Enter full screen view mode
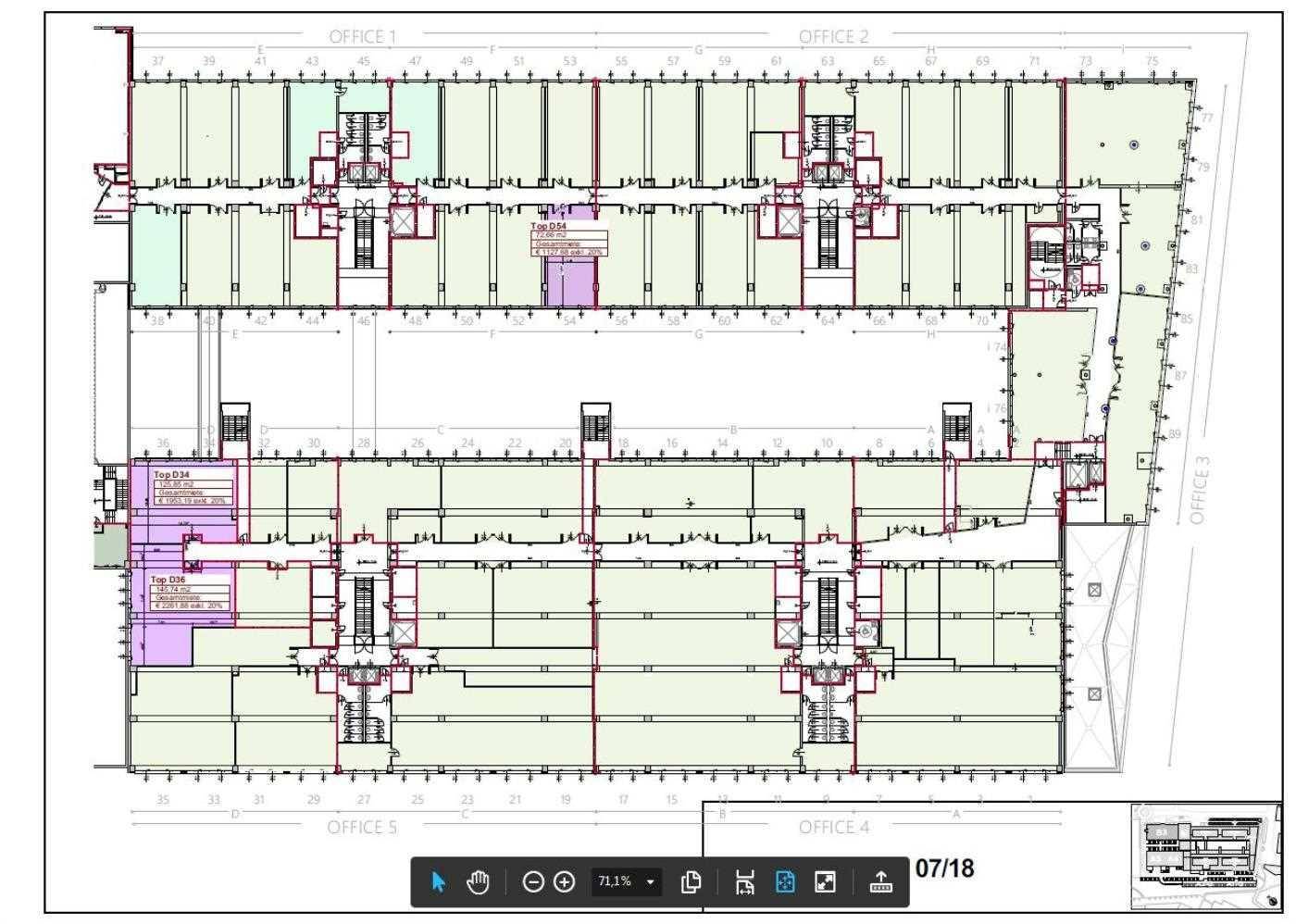Viewport: 1296px width, 924px height. coord(825,881)
